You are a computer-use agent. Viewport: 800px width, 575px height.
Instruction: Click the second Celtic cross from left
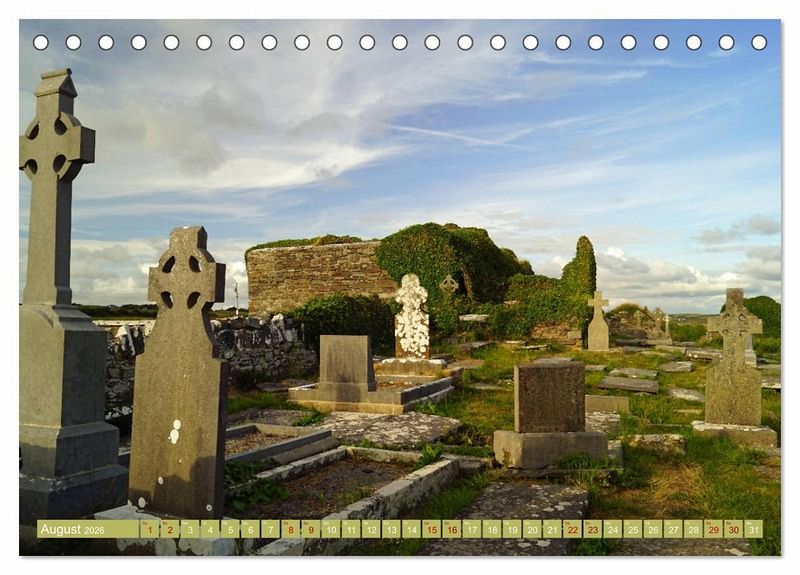182,380
